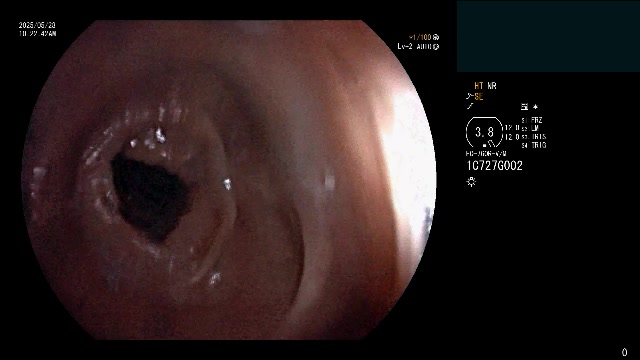Click the slash icon below SE
This screenshot has width=640, height=360.
(470, 107)
